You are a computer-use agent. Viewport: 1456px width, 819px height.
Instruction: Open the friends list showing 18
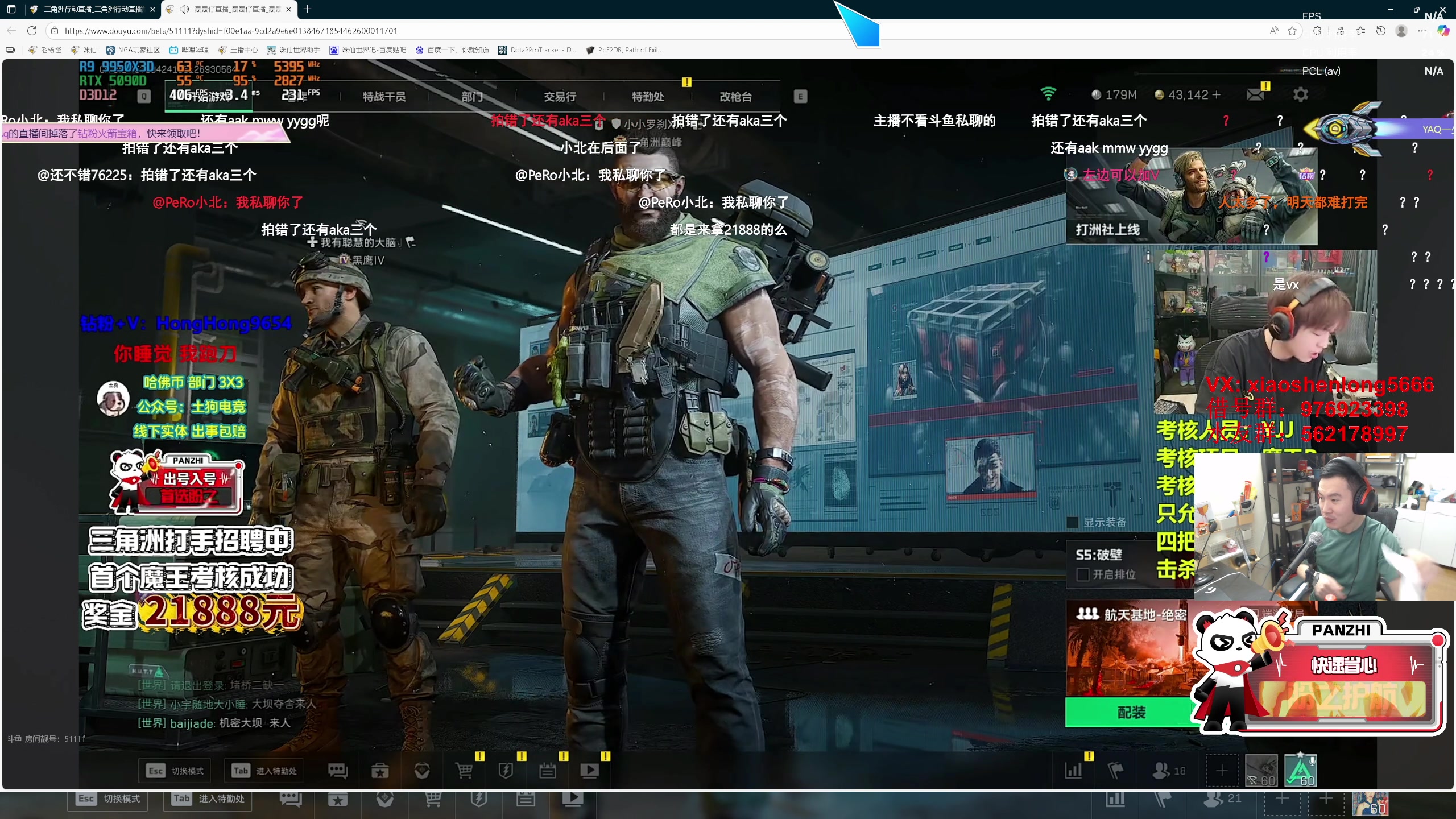click(x=1169, y=771)
